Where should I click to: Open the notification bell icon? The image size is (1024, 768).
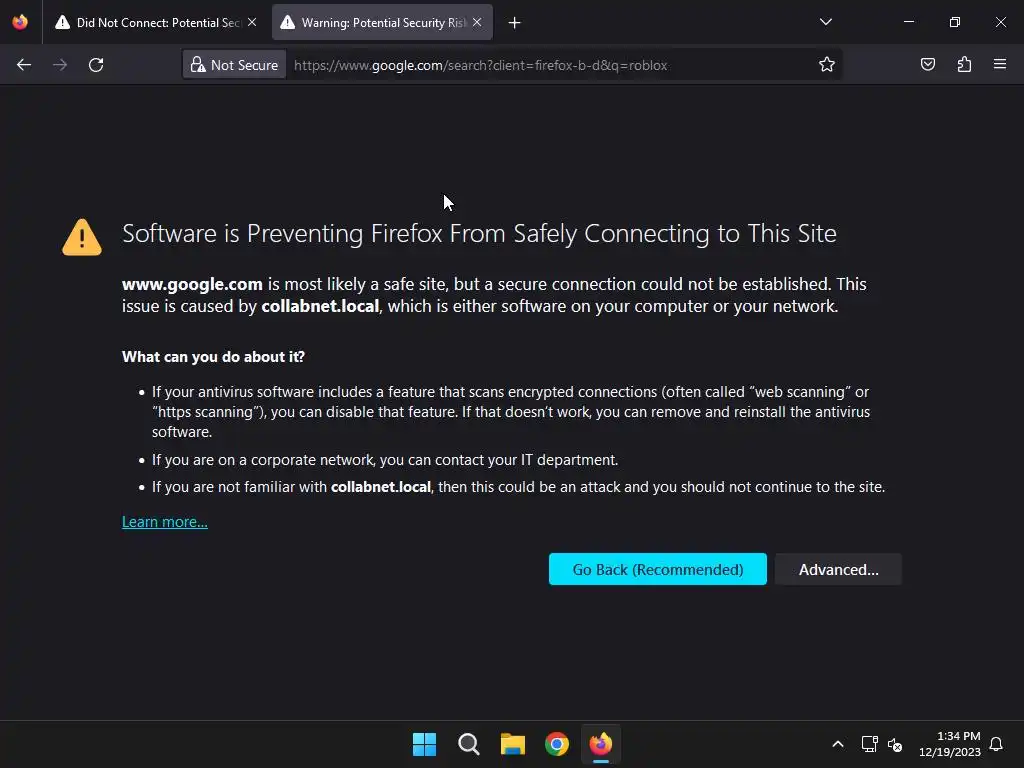pyautogui.click(x=996, y=744)
